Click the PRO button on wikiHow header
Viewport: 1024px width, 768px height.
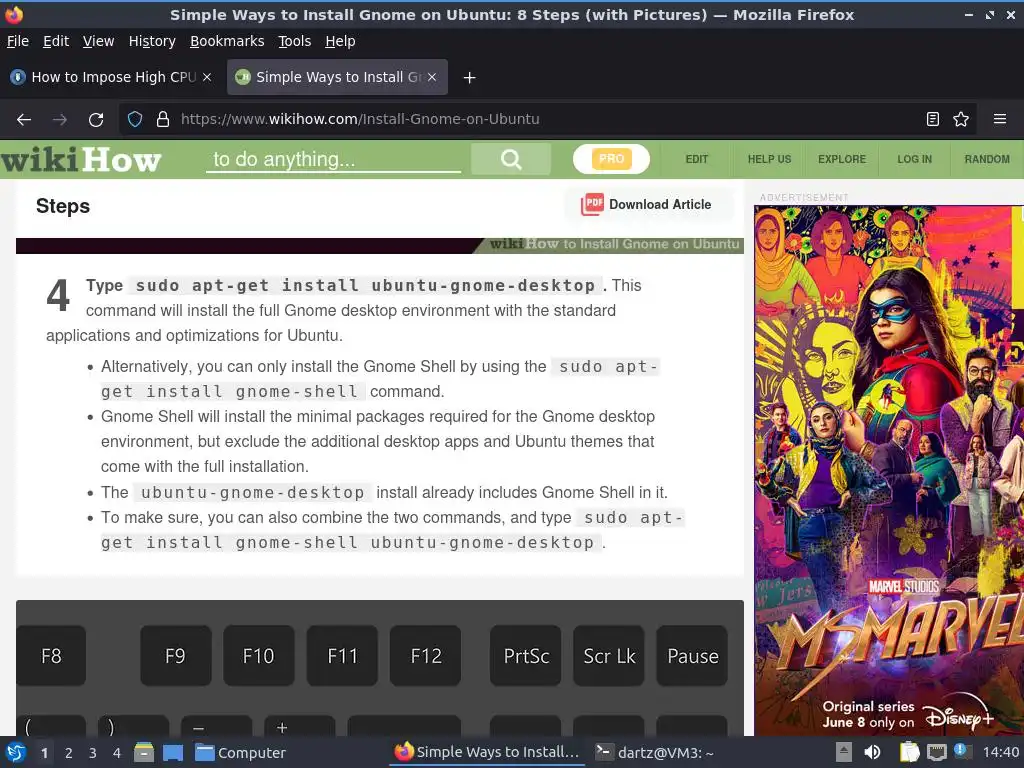pos(611,159)
